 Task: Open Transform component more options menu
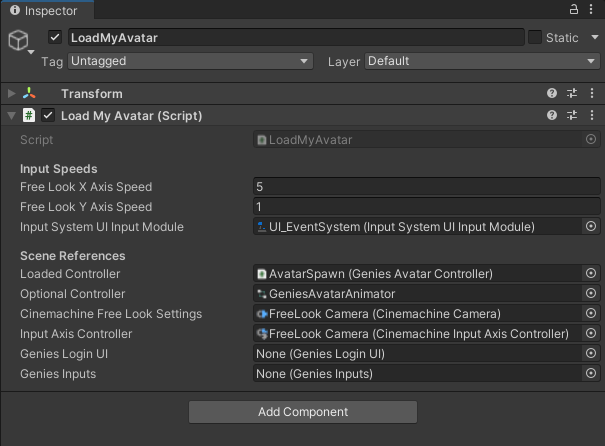point(592,93)
